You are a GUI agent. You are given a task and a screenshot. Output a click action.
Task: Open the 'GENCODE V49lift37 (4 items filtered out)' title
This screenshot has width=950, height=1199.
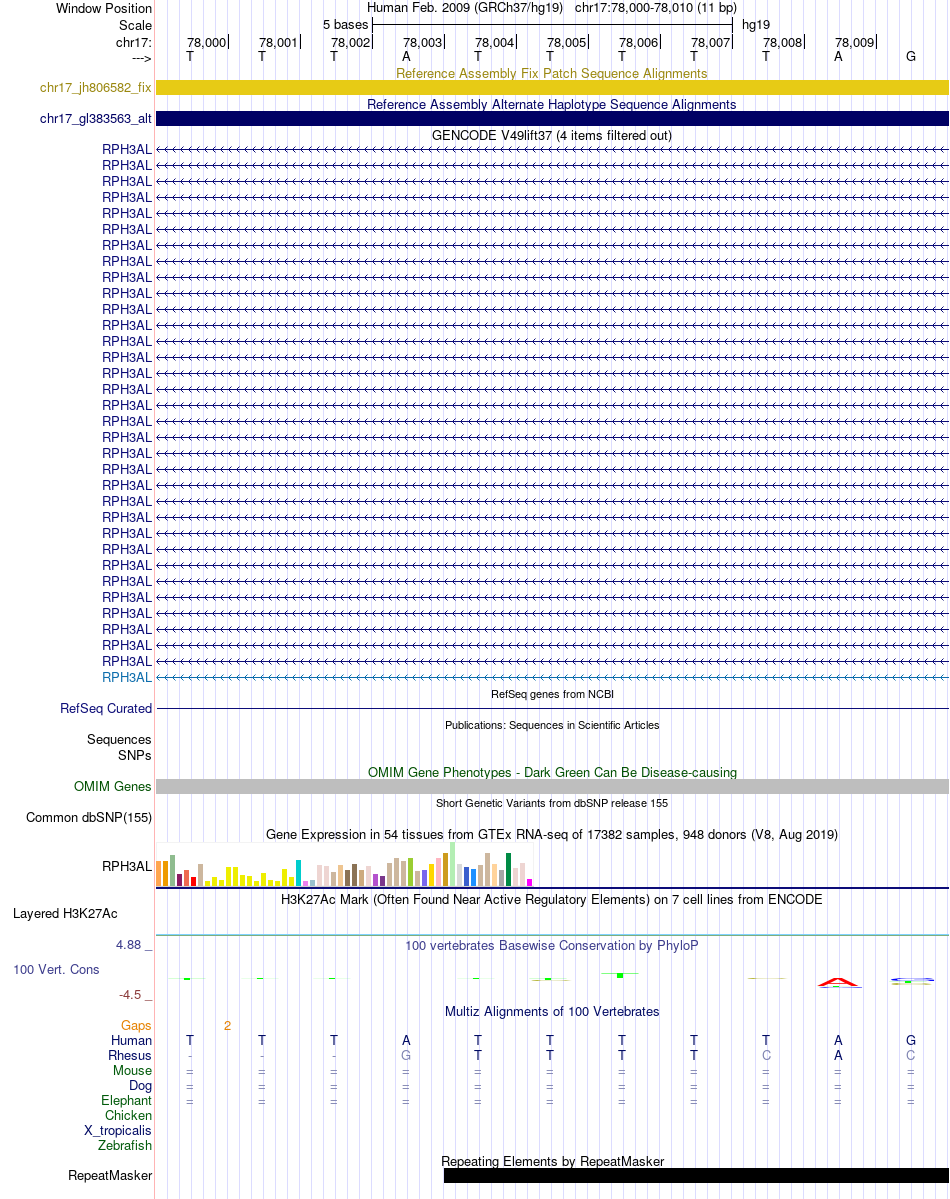[551, 135]
